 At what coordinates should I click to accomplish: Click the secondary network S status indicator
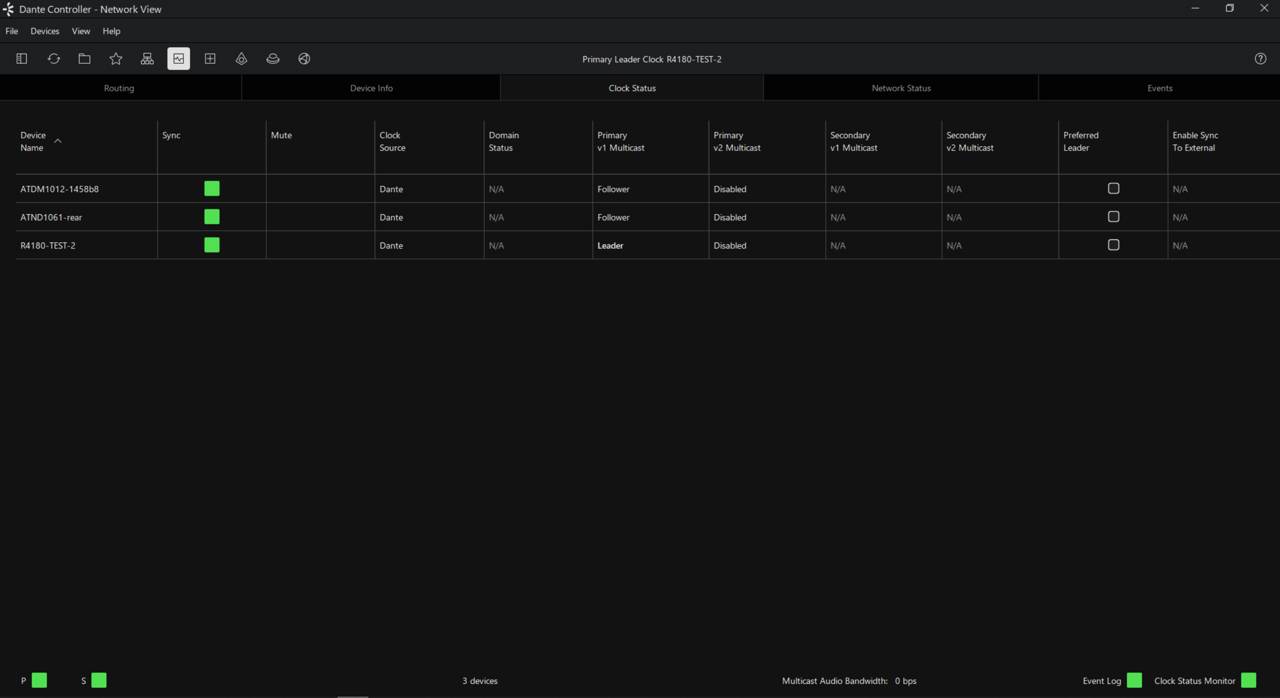(99, 680)
